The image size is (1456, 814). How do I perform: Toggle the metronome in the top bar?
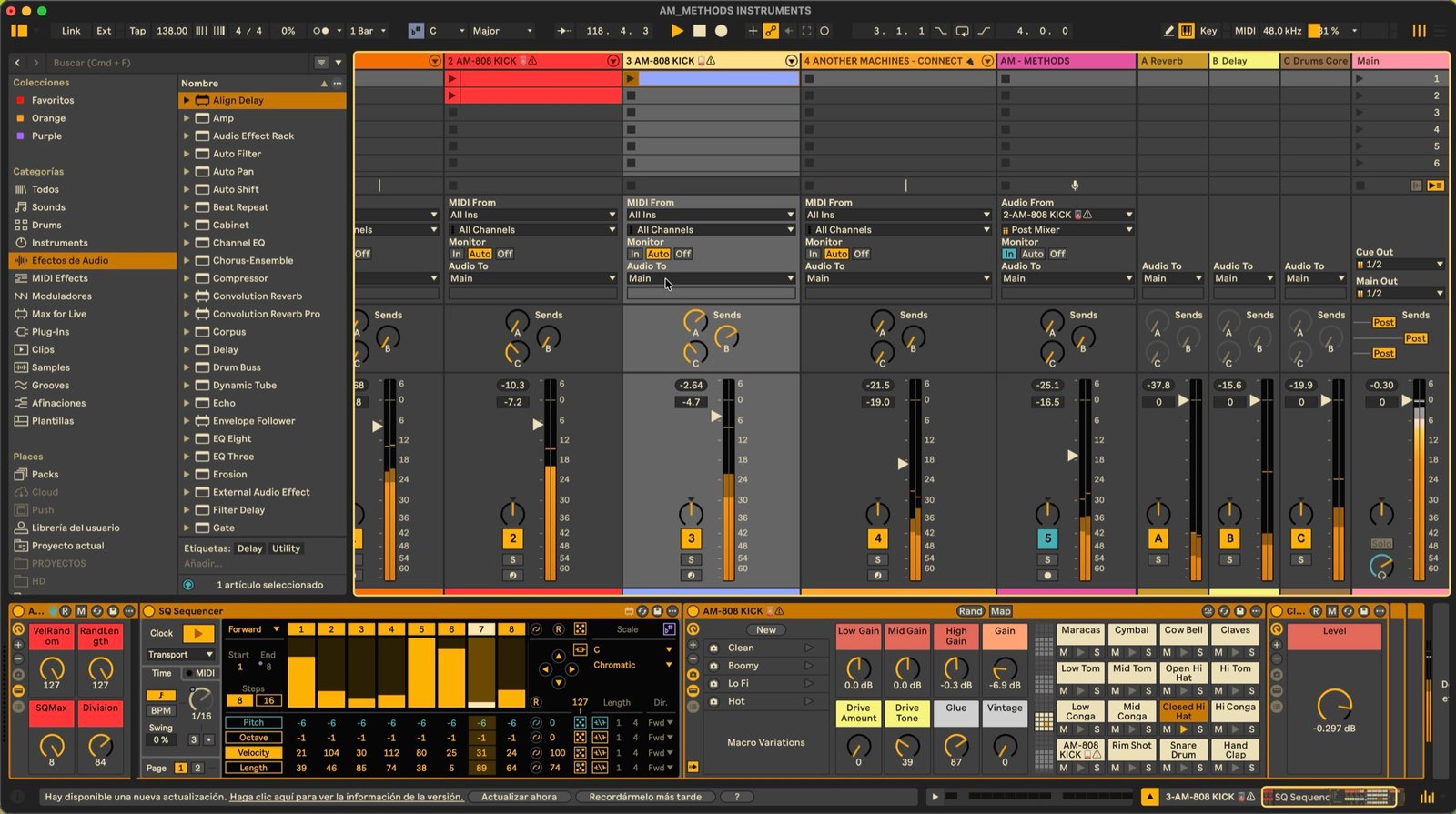click(x=320, y=31)
